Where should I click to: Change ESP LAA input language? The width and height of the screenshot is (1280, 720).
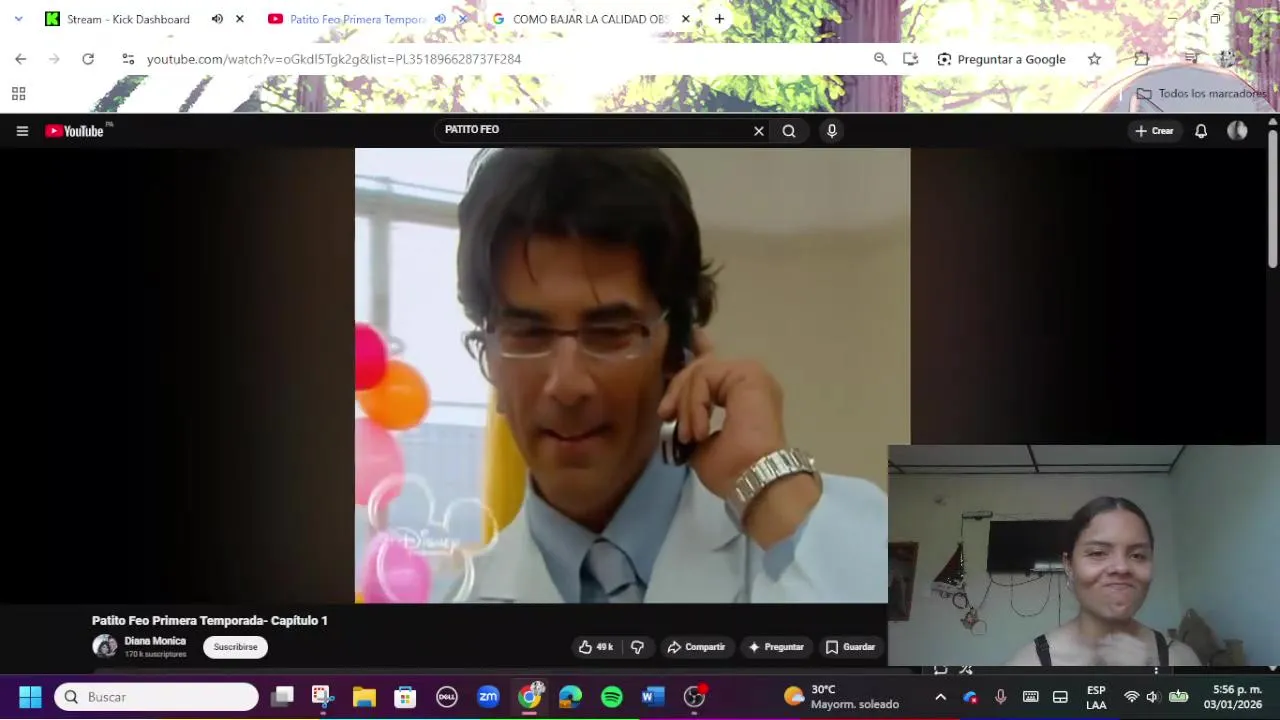[1096, 697]
